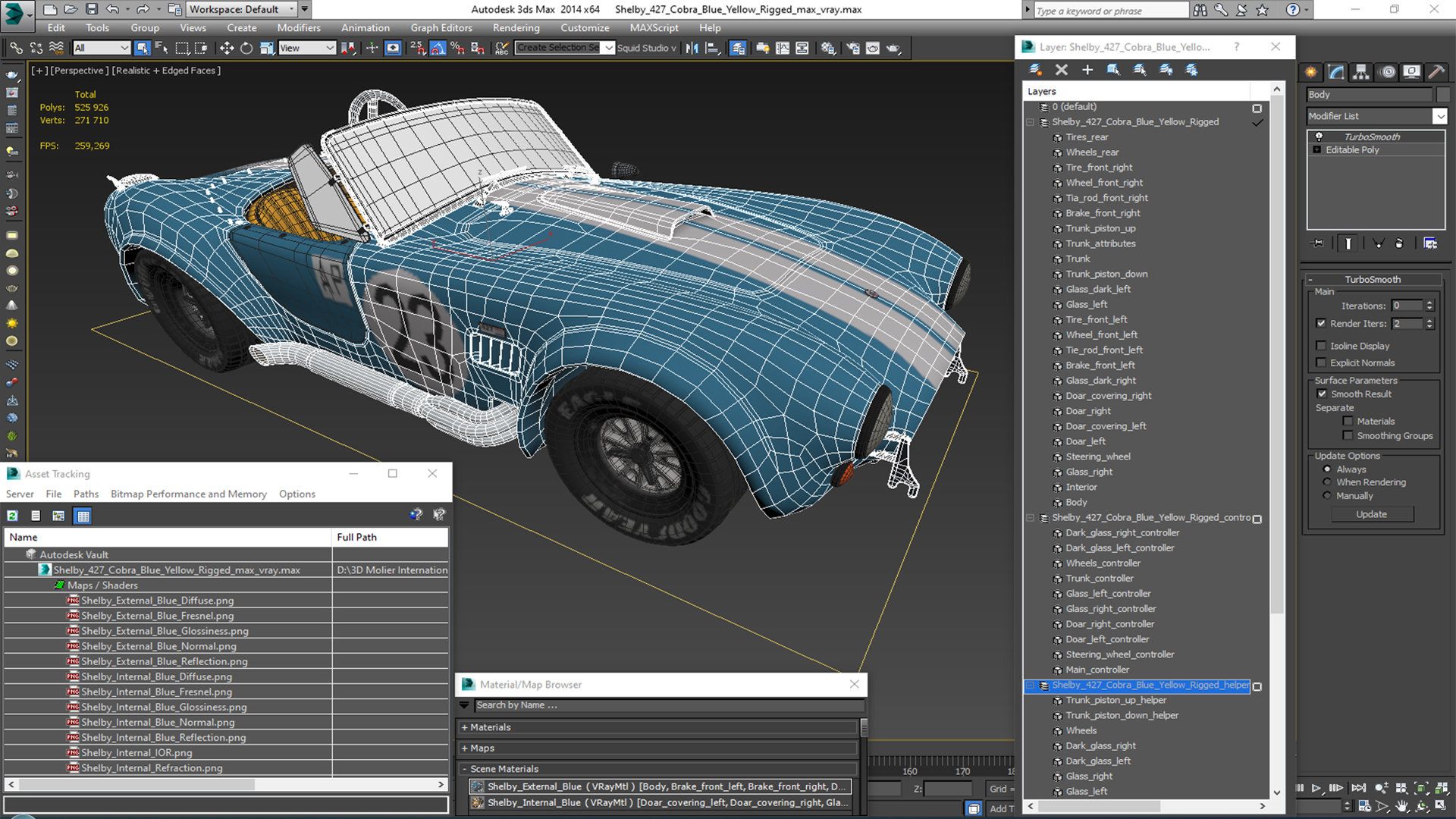The image size is (1456, 819).
Task: Click the Undo arrow in the quick access toolbar
Action: click(x=112, y=9)
